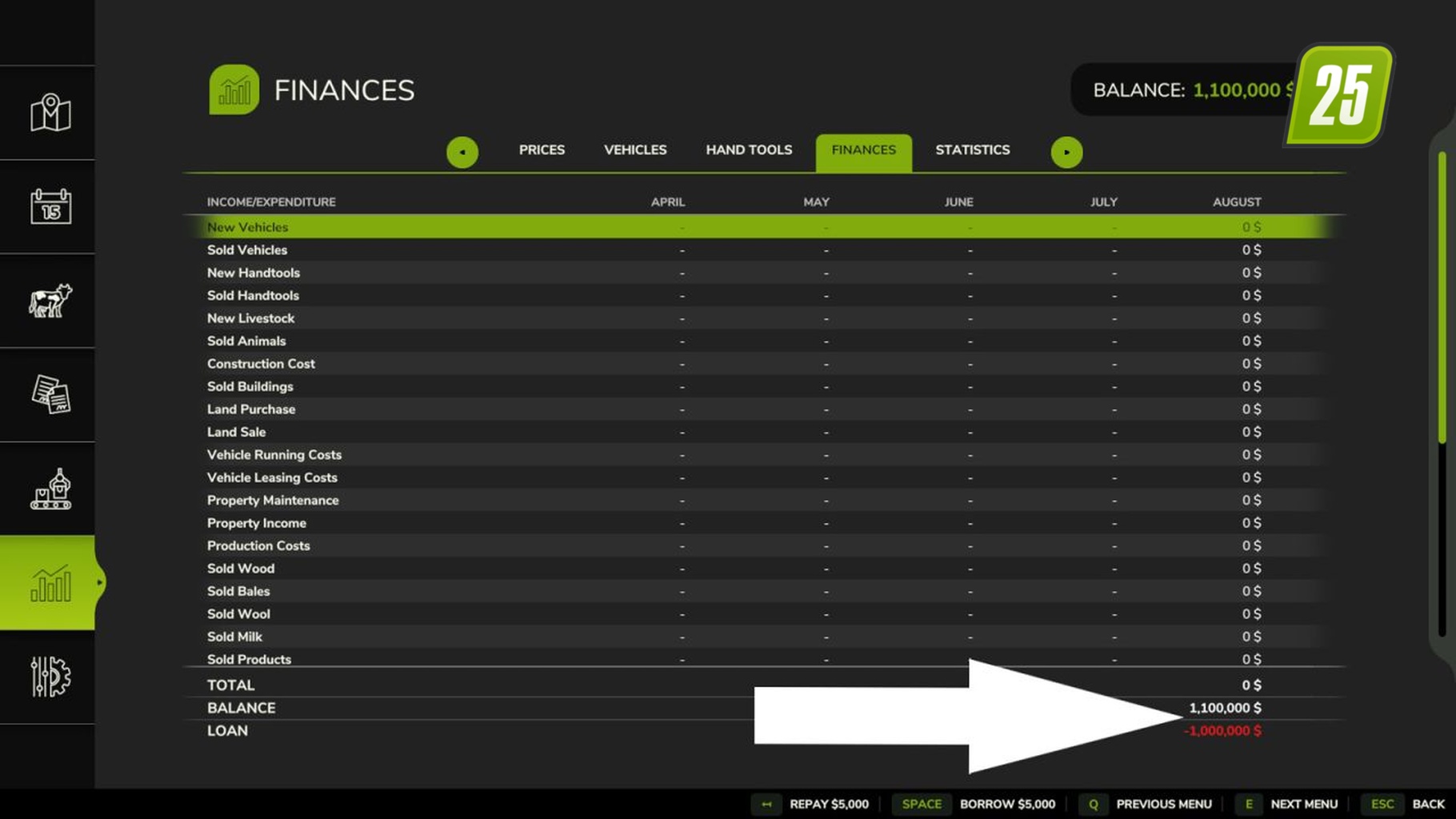Image resolution: width=1456 pixels, height=819 pixels.
Task: Click Previous Menu button
Action: point(1146,804)
